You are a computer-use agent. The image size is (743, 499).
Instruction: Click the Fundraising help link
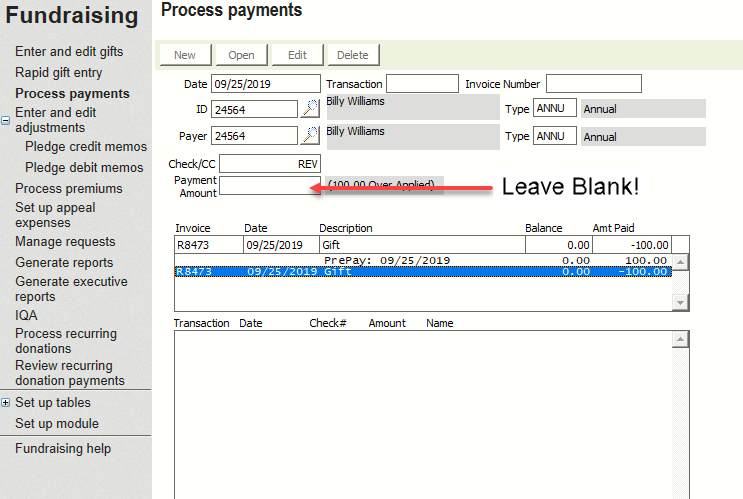point(63,449)
